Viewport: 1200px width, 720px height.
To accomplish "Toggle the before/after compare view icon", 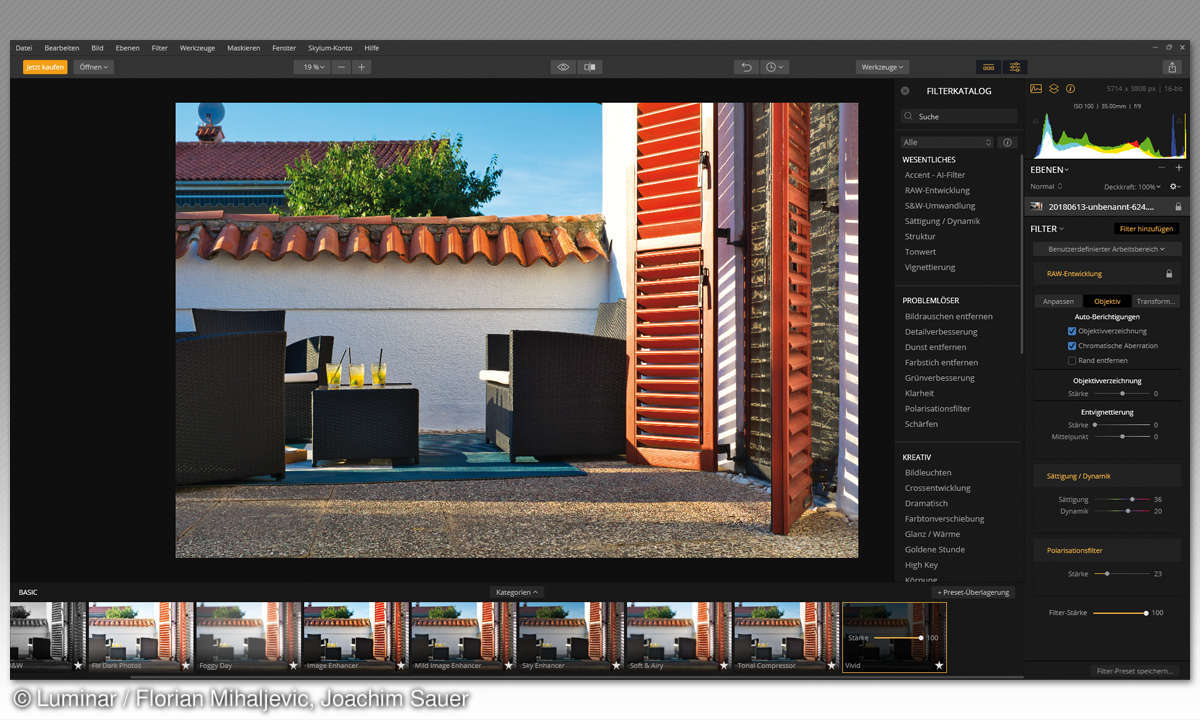I will (590, 67).
